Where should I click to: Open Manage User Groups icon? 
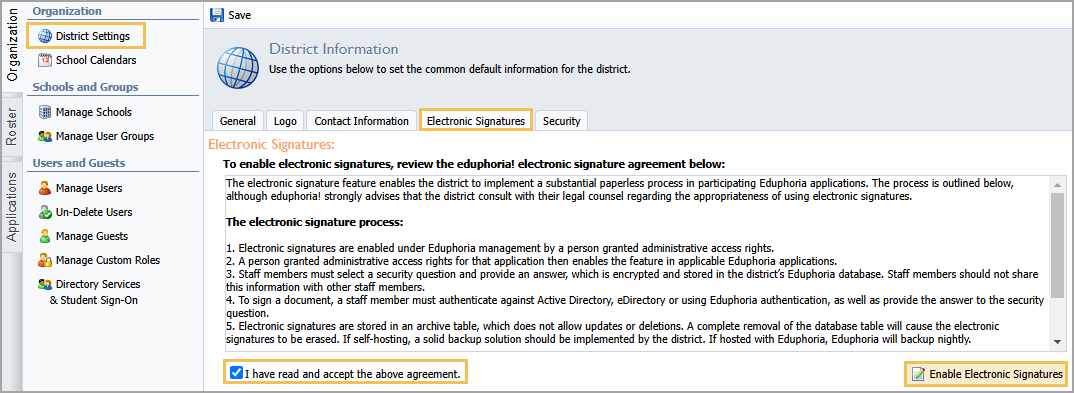(x=45, y=136)
